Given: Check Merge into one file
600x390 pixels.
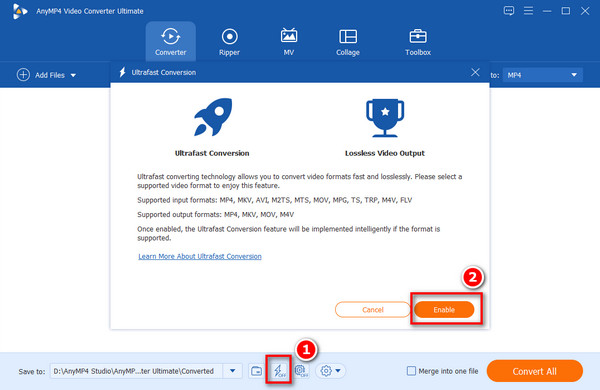Looking at the screenshot, I should (x=411, y=371).
